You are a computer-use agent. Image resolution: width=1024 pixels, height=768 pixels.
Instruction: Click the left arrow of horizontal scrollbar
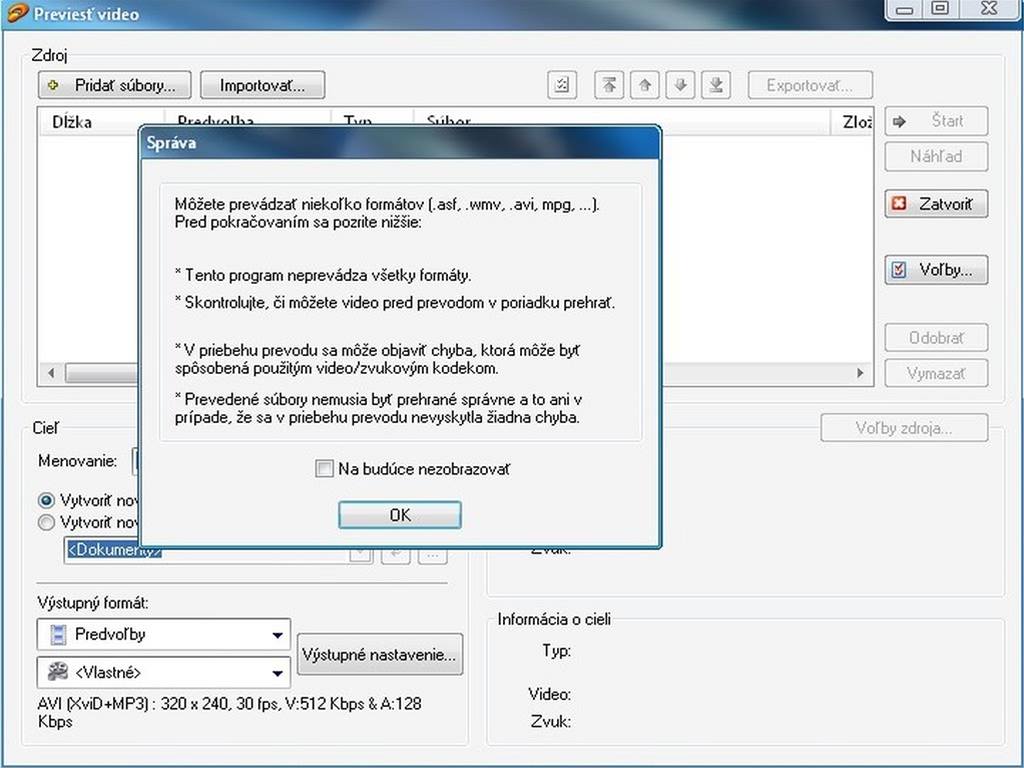click(51, 373)
